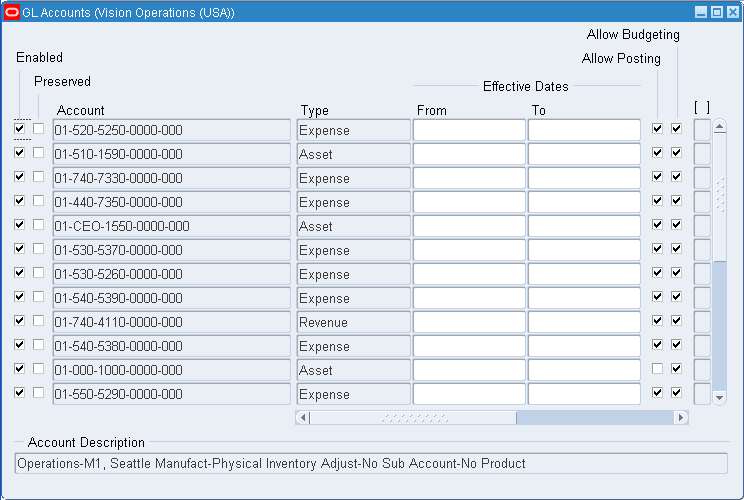The width and height of the screenshot is (744, 500).
Task: Click the vertical scrollbar up arrow
Action: pyautogui.click(x=719, y=128)
